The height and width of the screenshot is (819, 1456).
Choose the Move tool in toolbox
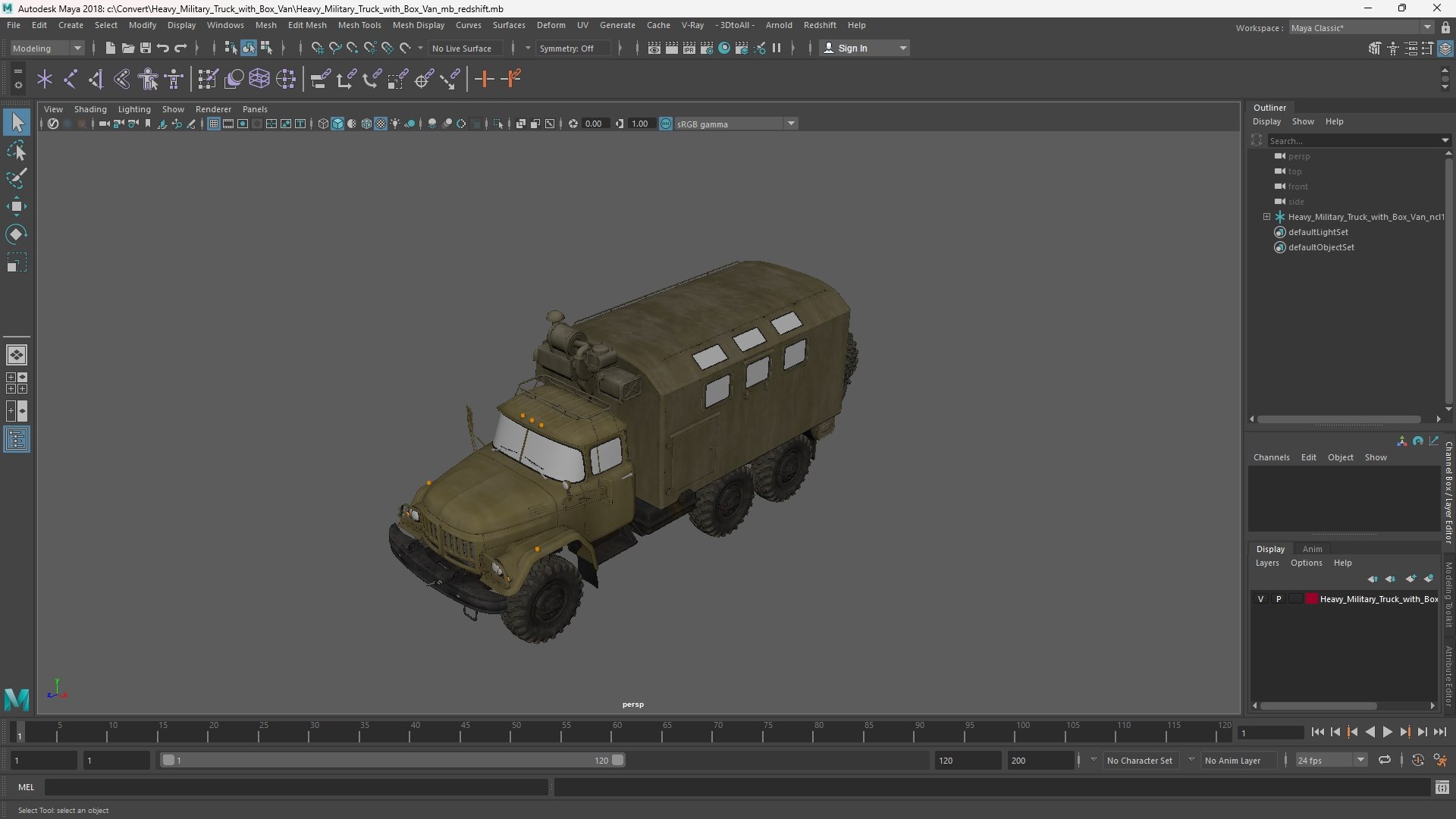pyautogui.click(x=17, y=206)
